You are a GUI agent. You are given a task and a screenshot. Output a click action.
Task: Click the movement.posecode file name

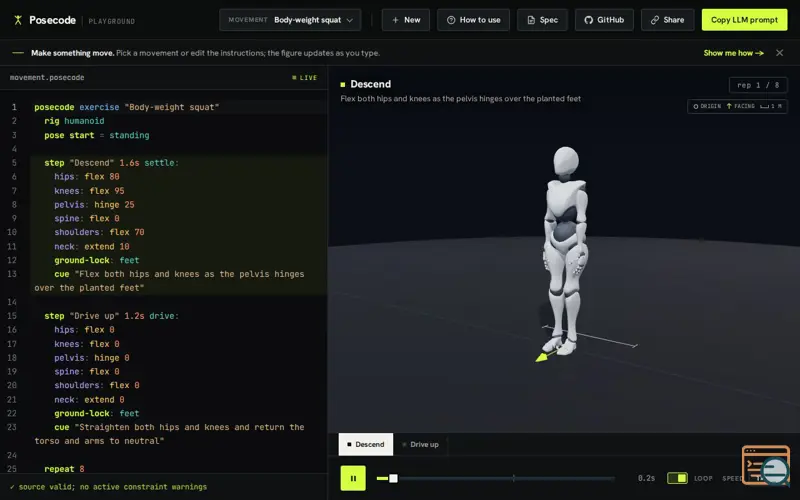point(47,78)
